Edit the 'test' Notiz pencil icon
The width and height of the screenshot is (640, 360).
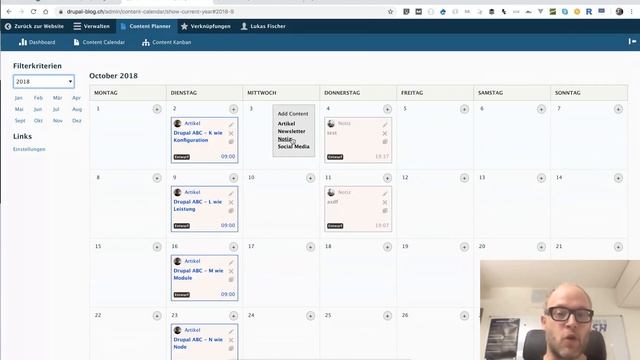(385, 124)
